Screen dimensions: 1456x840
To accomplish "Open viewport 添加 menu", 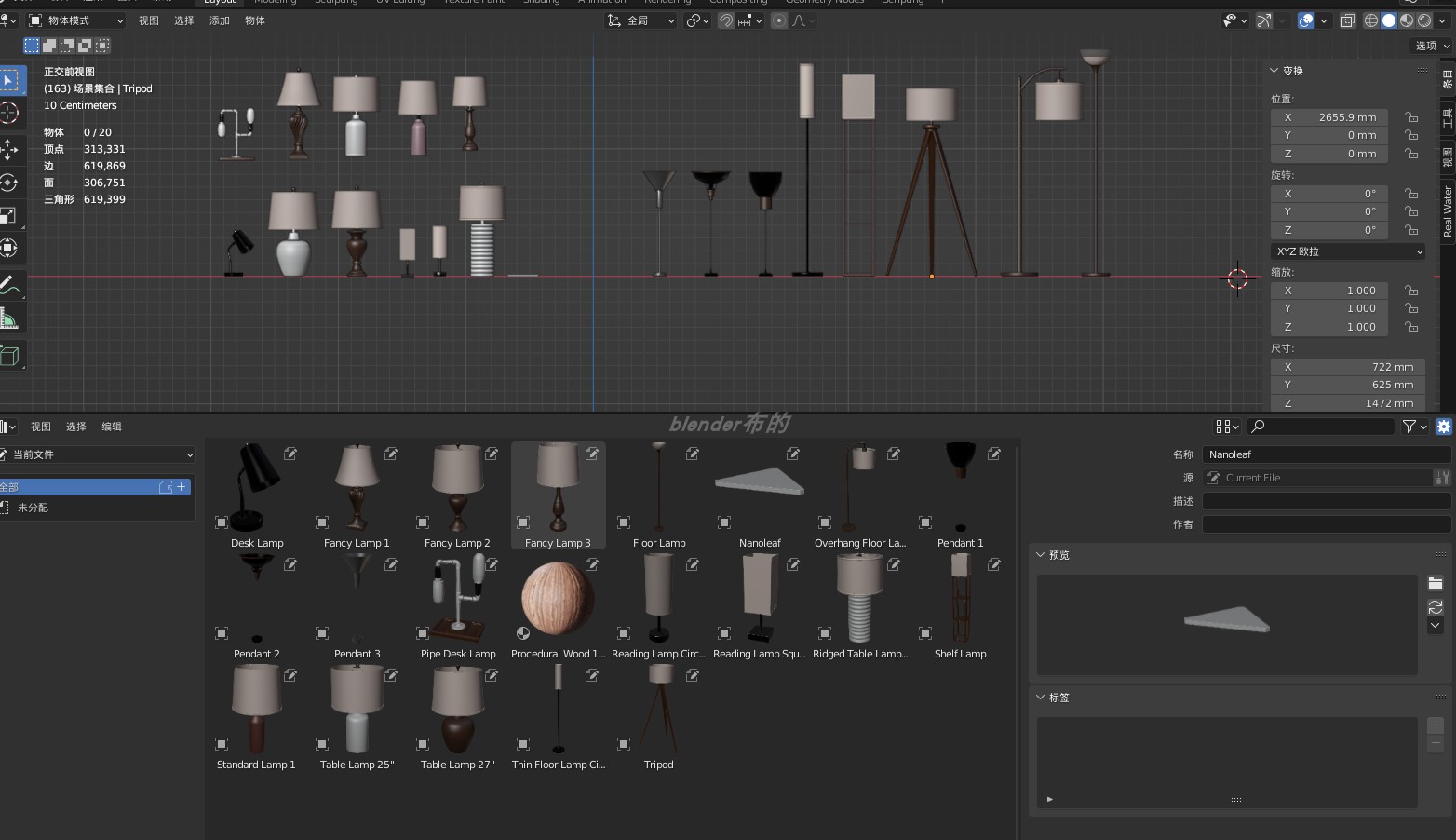I will (x=220, y=20).
